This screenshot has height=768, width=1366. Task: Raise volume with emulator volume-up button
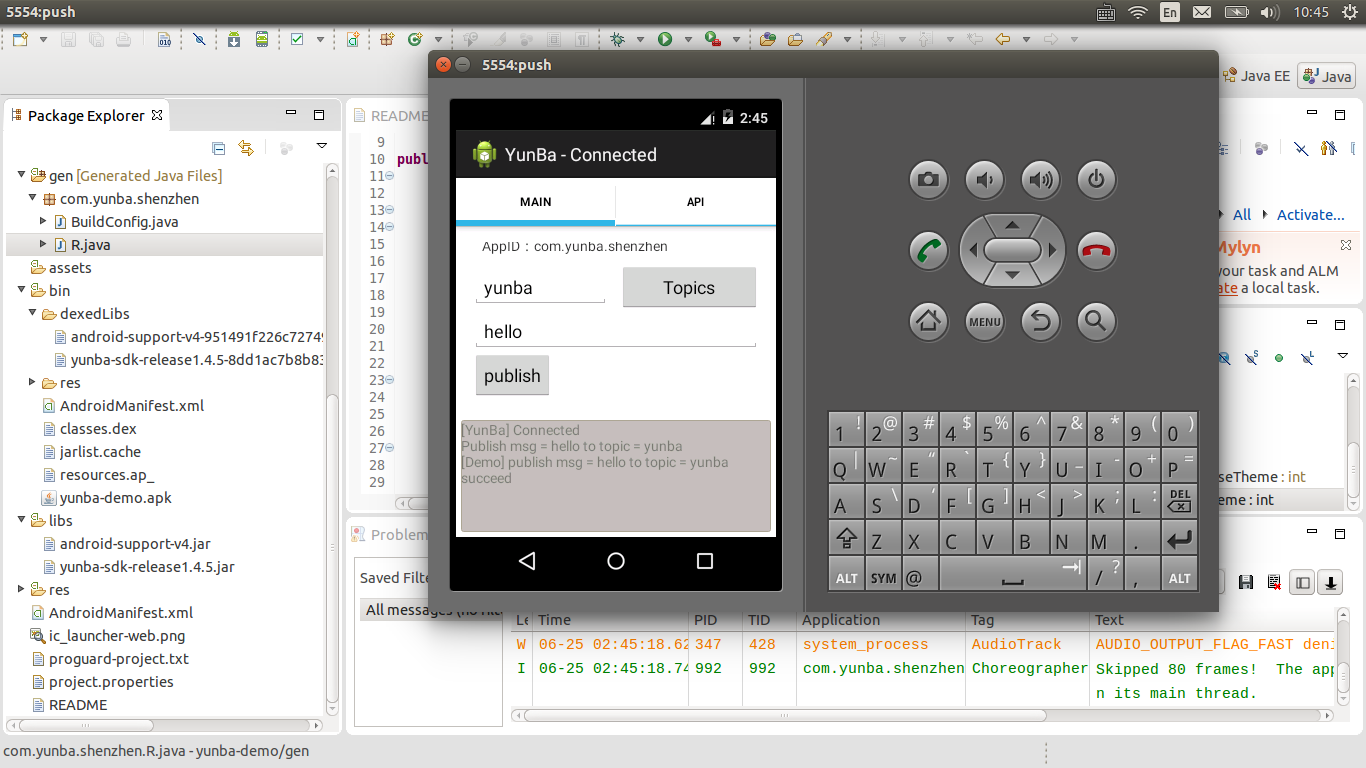coord(1041,180)
